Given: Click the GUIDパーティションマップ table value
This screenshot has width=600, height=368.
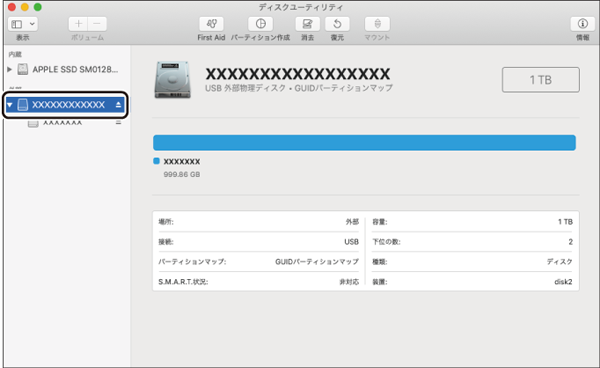Looking at the screenshot, I should (317, 262).
